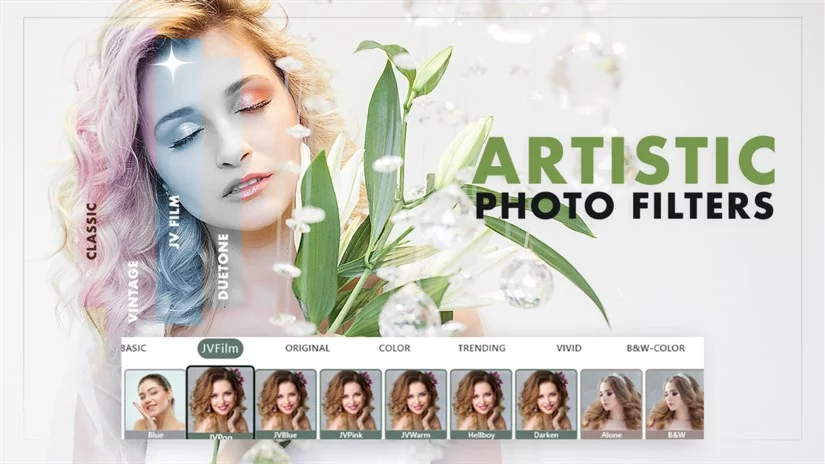Image resolution: width=825 pixels, height=464 pixels.
Task: Select the VIVID filter tab
Action: pyautogui.click(x=569, y=348)
